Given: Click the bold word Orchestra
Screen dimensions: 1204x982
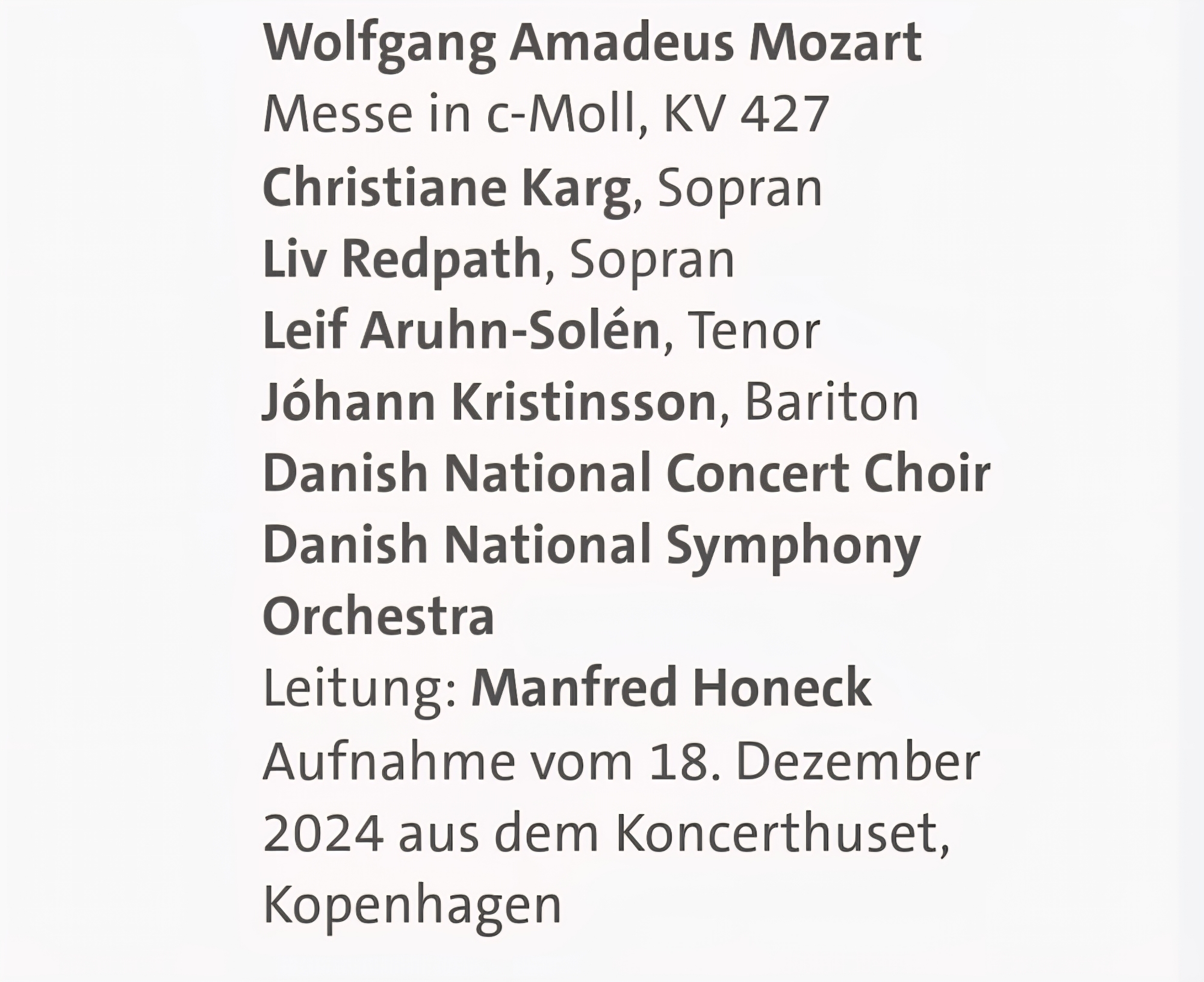Looking at the screenshot, I should point(379,617).
